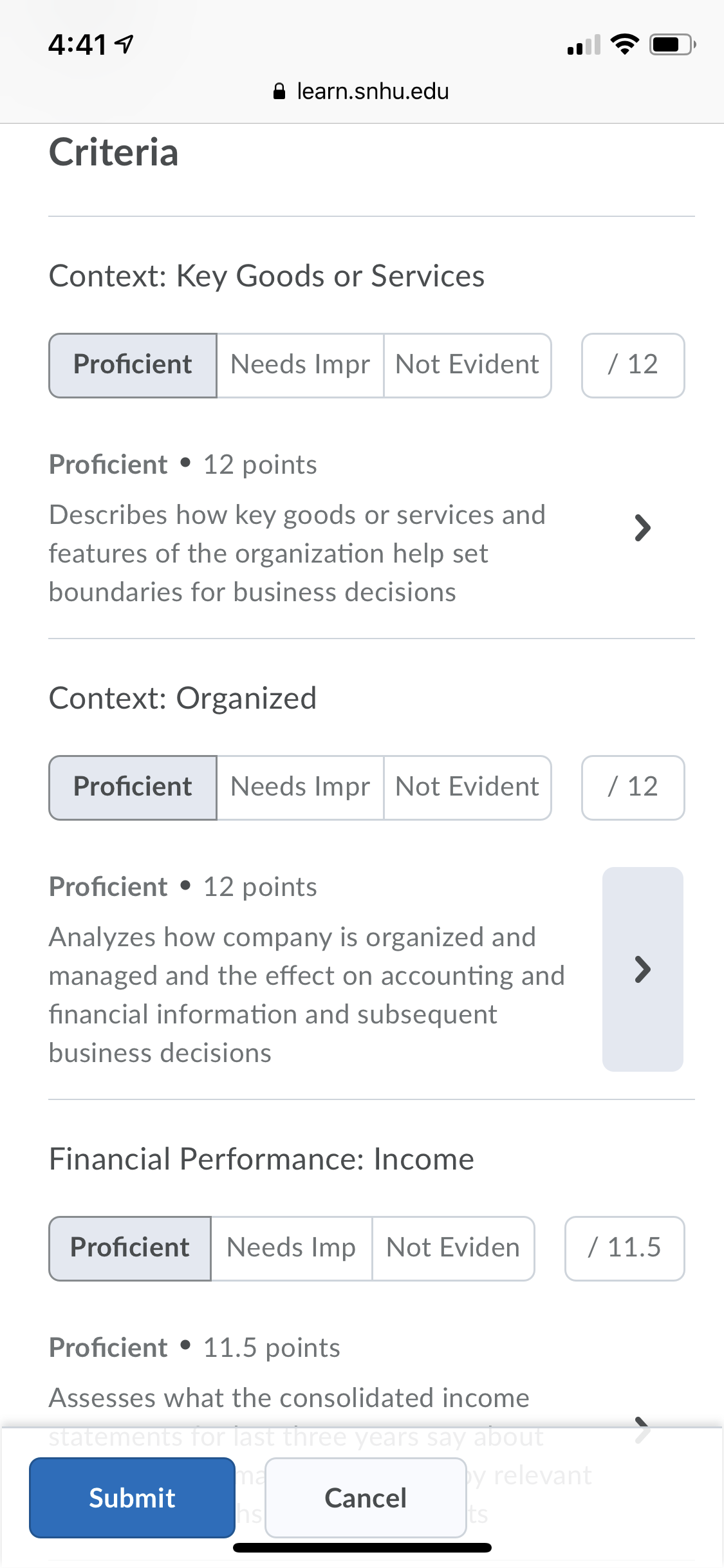Viewport: 724px width, 1568px height.
Task: Tap the battery icon in status bar
Action: coord(673,44)
